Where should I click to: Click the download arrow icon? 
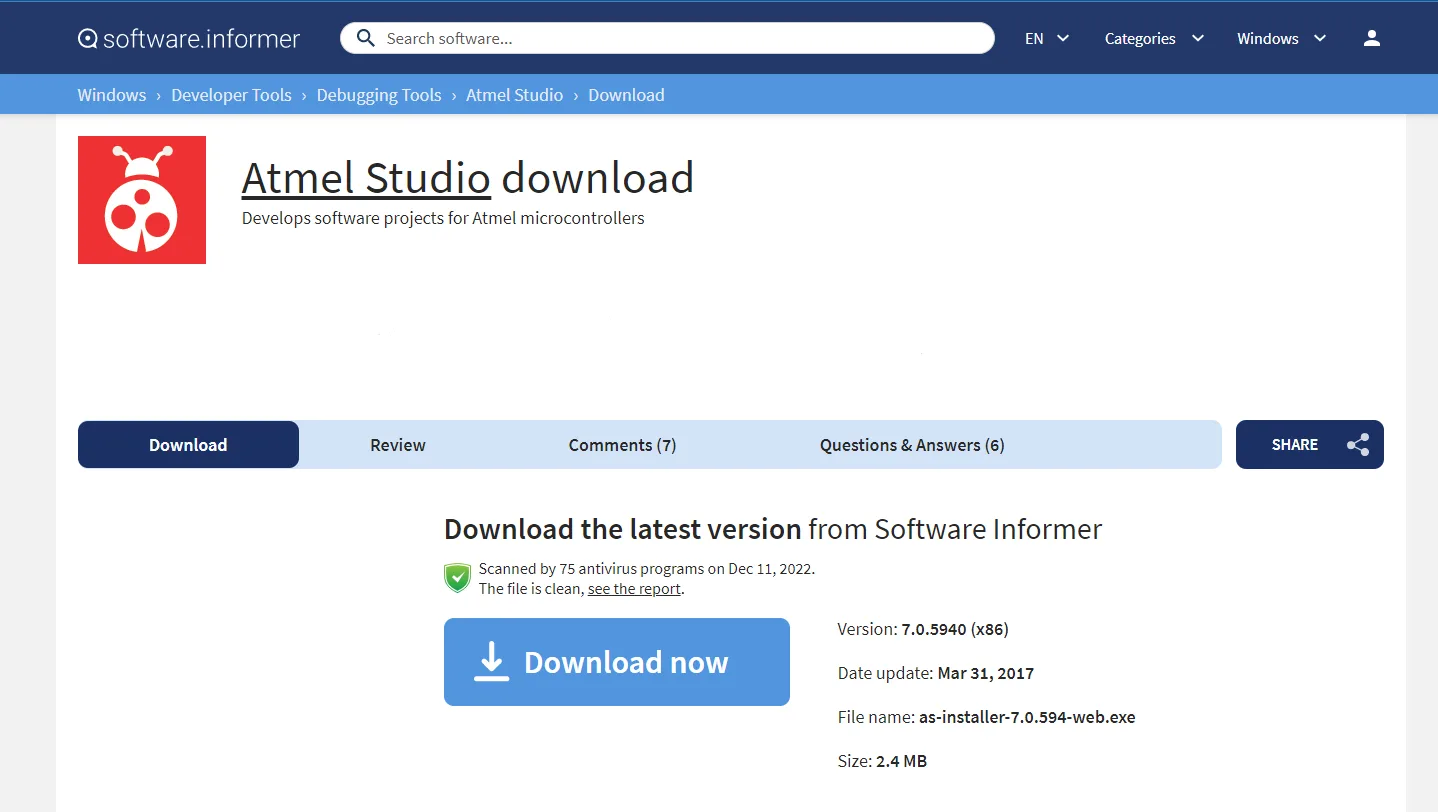tap(491, 662)
